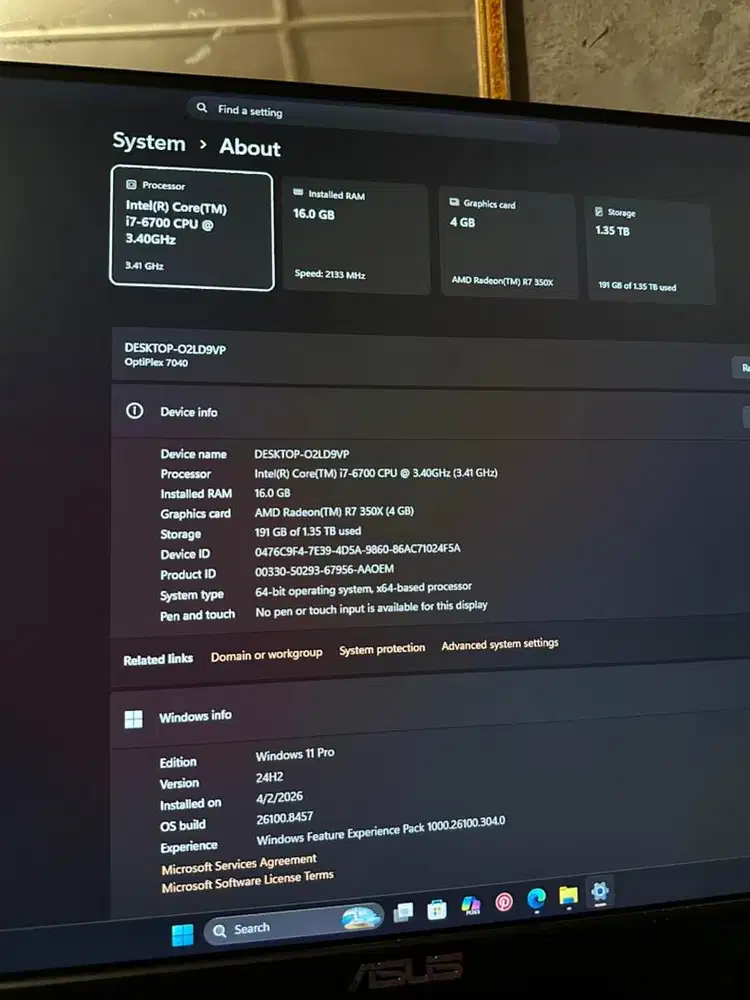Image resolution: width=750 pixels, height=1000 pixels.
Task: Launch Microsoft Edge from the taskbar
Action: 536,898
